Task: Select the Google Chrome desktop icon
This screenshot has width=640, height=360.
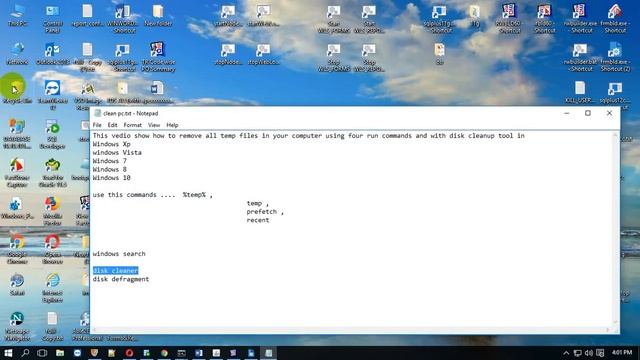Action: click(x=18, y=248)
